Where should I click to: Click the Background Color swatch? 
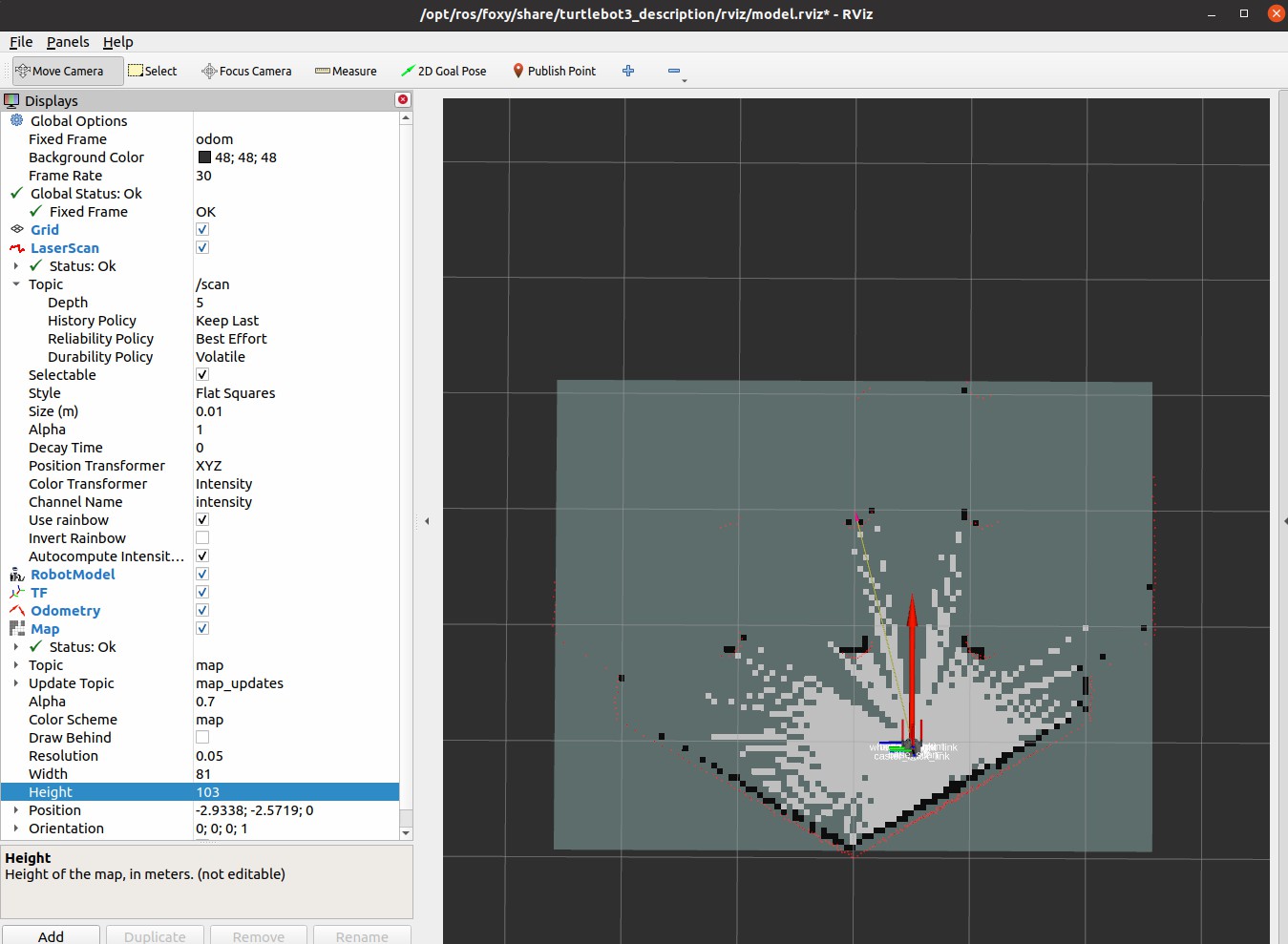coord(204,157)
